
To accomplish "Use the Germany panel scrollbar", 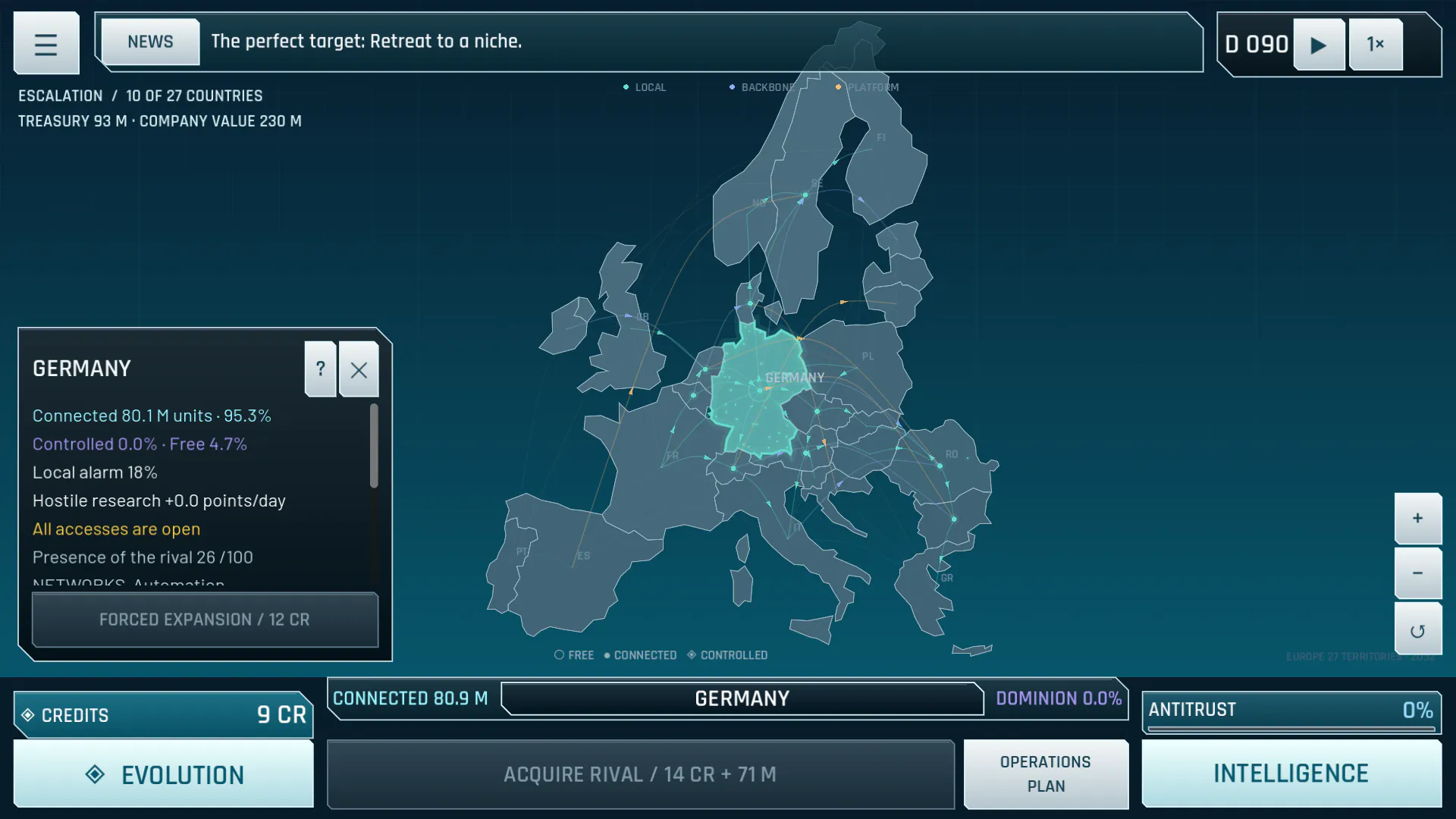I will 374,446.
